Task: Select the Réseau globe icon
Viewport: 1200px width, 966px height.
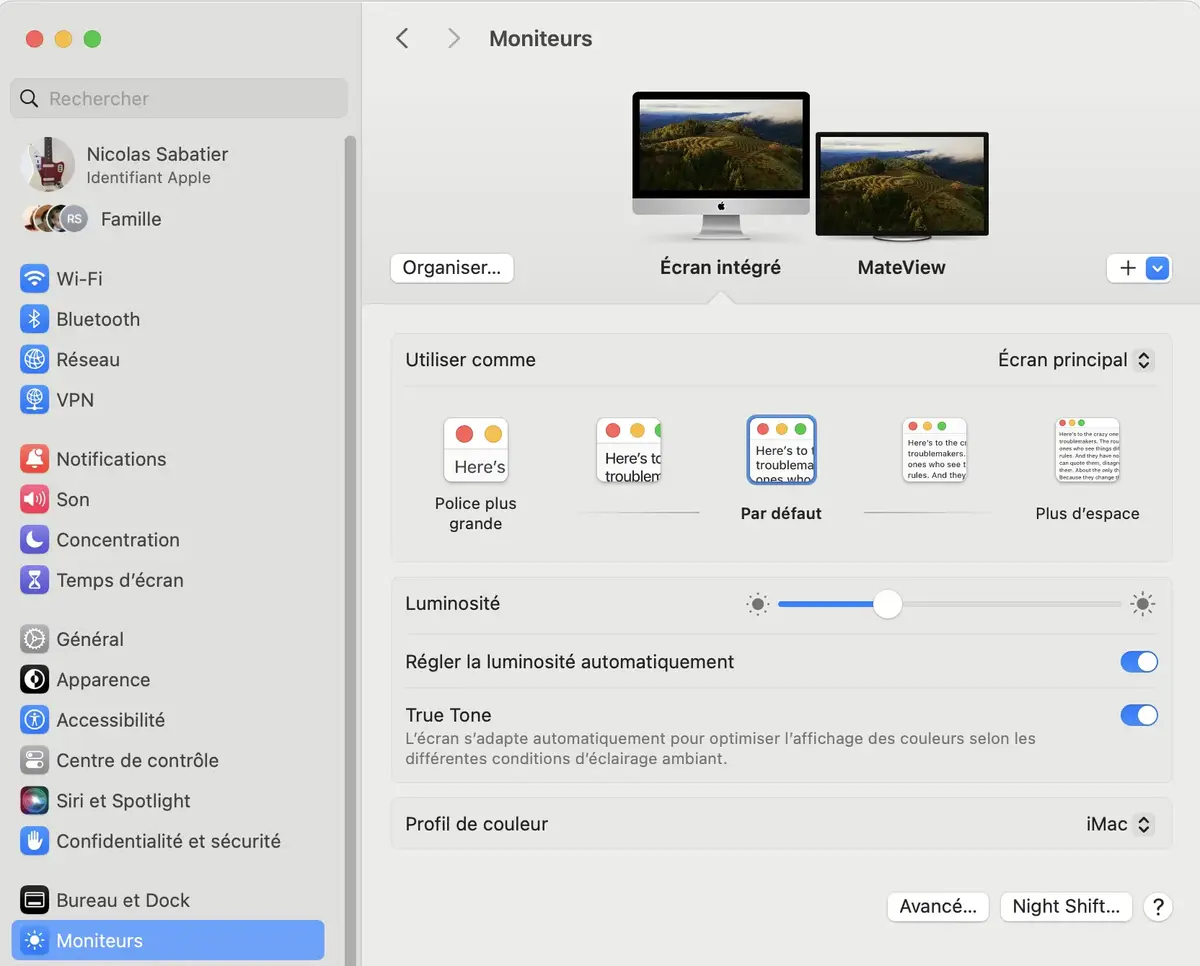Action: [35, 359]
